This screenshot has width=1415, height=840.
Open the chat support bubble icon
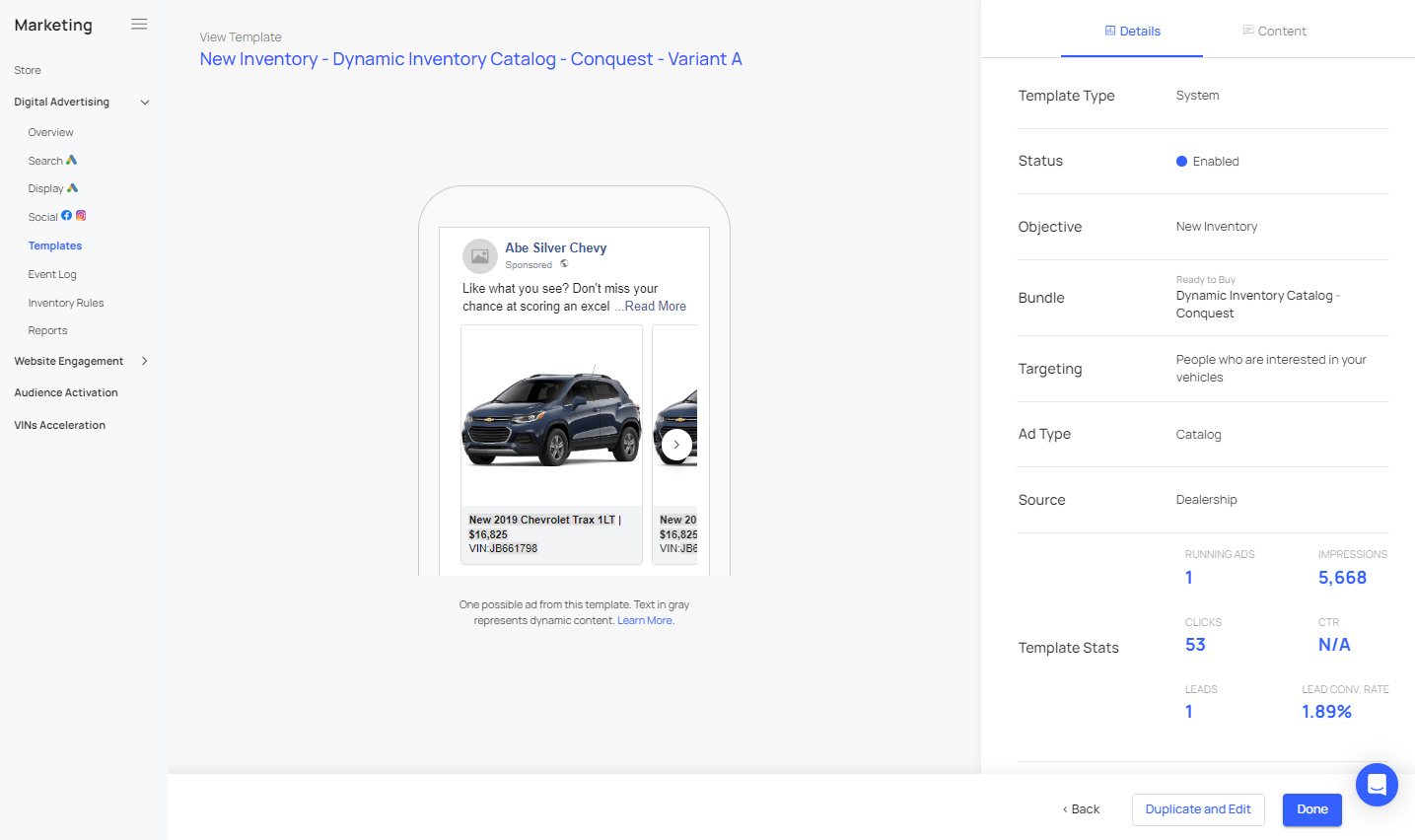click(x=1377, y=785)
